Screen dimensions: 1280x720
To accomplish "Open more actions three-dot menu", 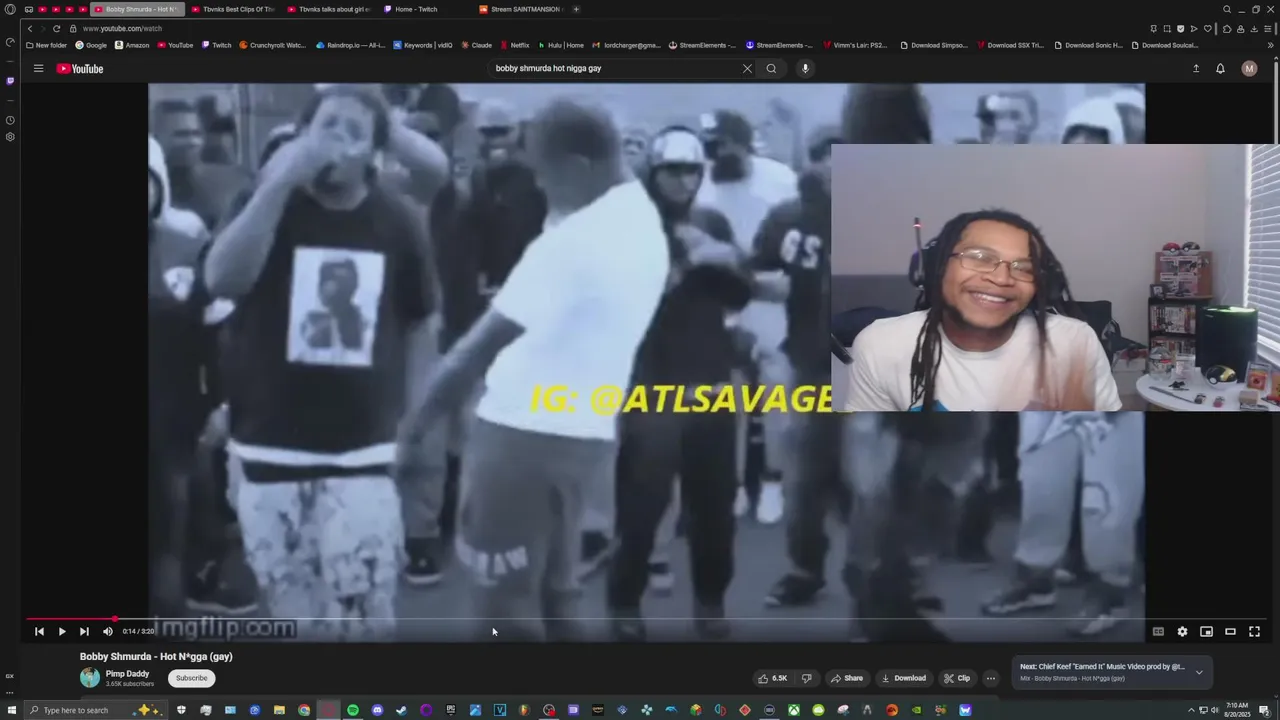I will pyautogui.click(x=991, y=678).
